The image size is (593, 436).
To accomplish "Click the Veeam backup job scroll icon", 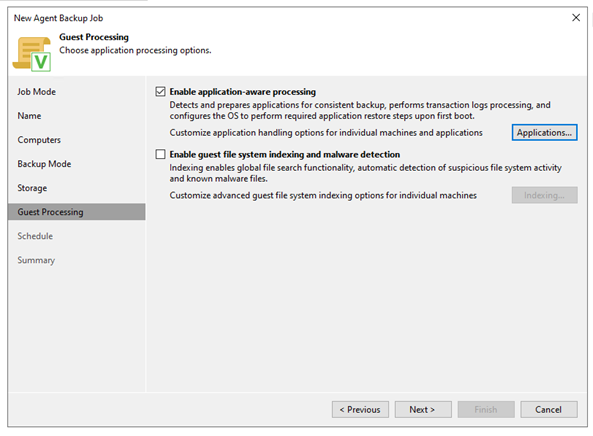I will coord(32,53).
